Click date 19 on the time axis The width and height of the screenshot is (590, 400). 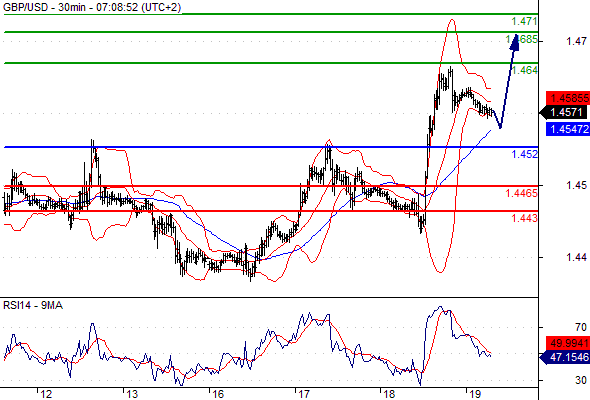click(475, 394)
